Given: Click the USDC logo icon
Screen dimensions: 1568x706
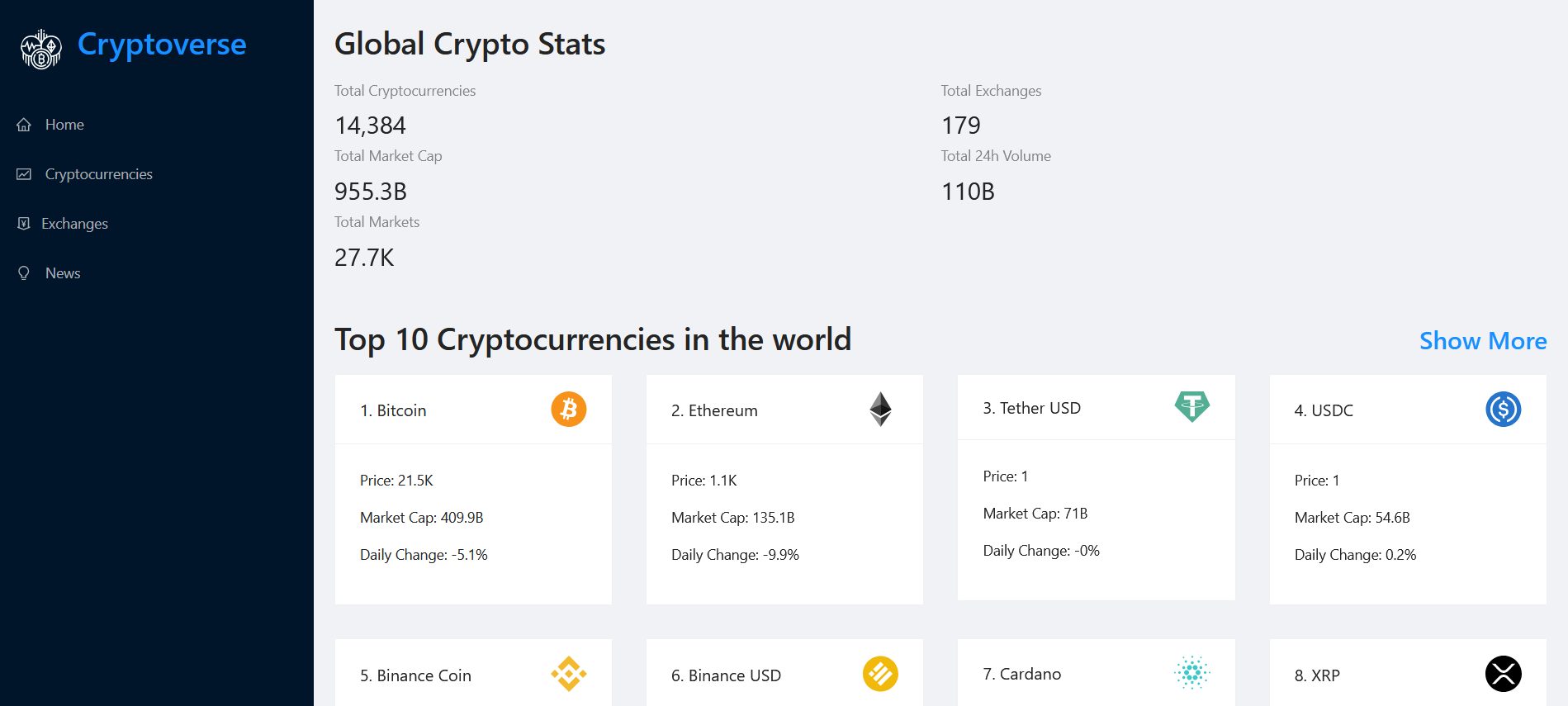Looking at the screenshot, I should tap(1504, 410).
